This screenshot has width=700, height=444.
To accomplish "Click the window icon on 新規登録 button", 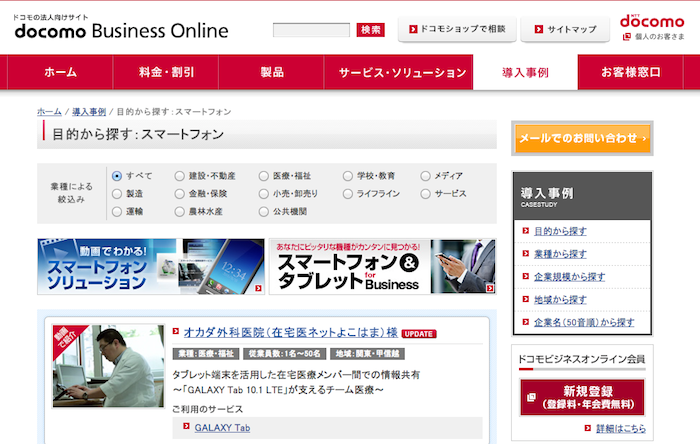I will 531,397.
